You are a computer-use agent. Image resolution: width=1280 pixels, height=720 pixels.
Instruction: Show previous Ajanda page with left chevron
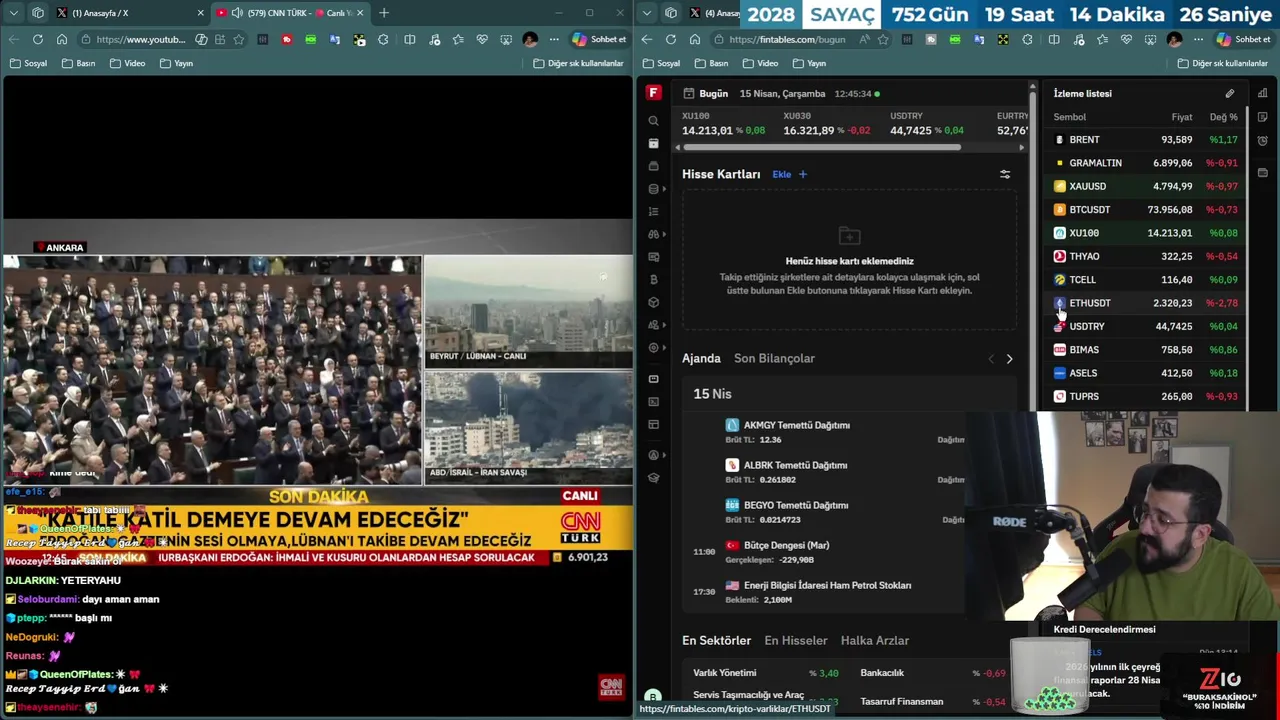(991, 359)
